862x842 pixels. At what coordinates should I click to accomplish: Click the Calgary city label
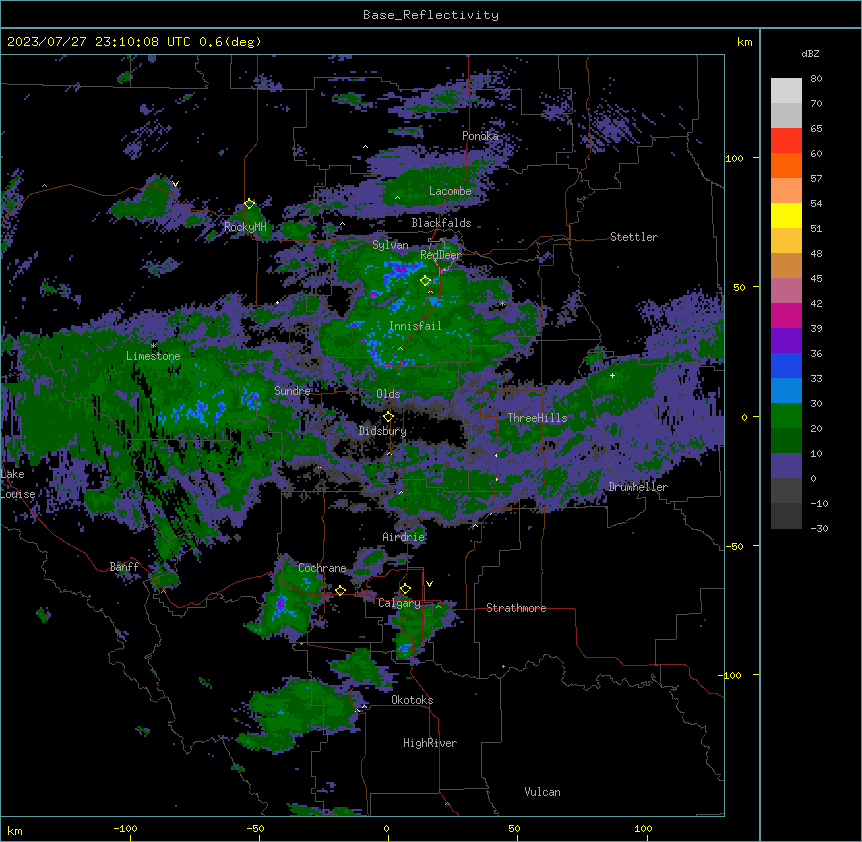click(399, 603)
